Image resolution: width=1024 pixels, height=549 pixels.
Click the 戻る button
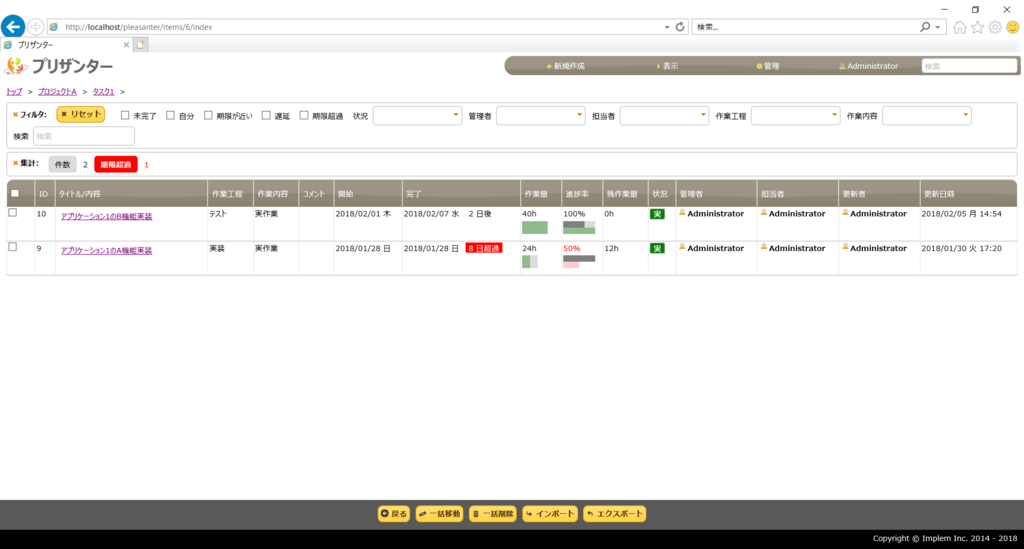point(394,514)
